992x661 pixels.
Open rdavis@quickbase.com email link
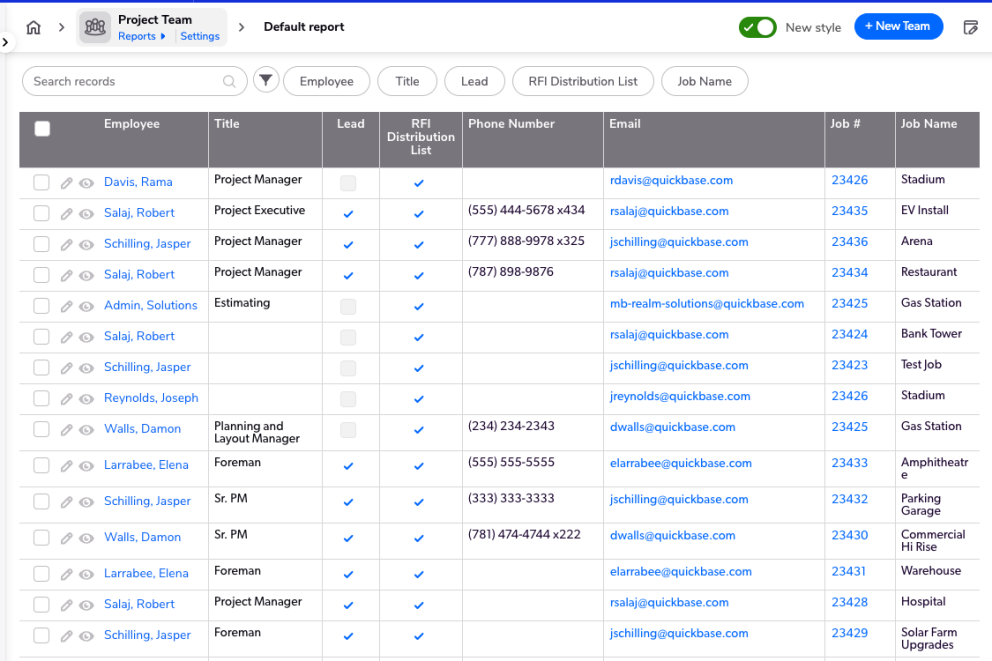coord(671,181)
